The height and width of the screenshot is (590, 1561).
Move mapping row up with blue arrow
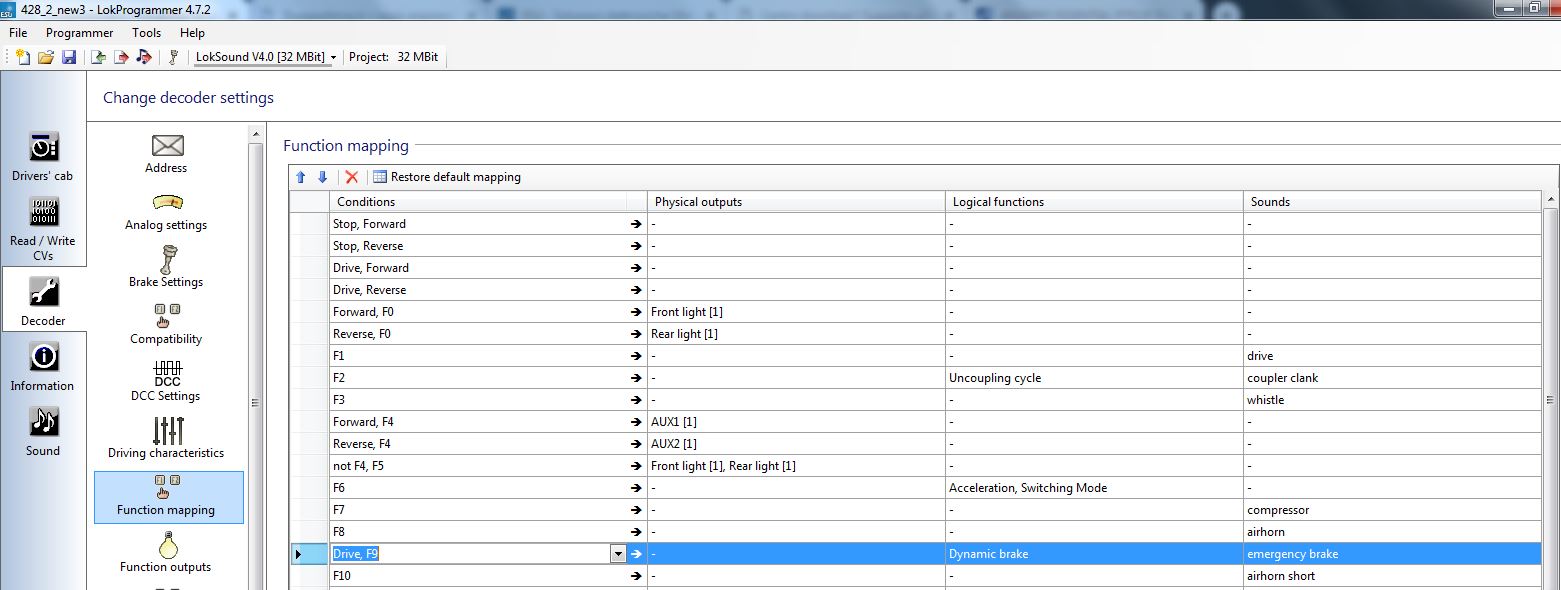[301, 177]
